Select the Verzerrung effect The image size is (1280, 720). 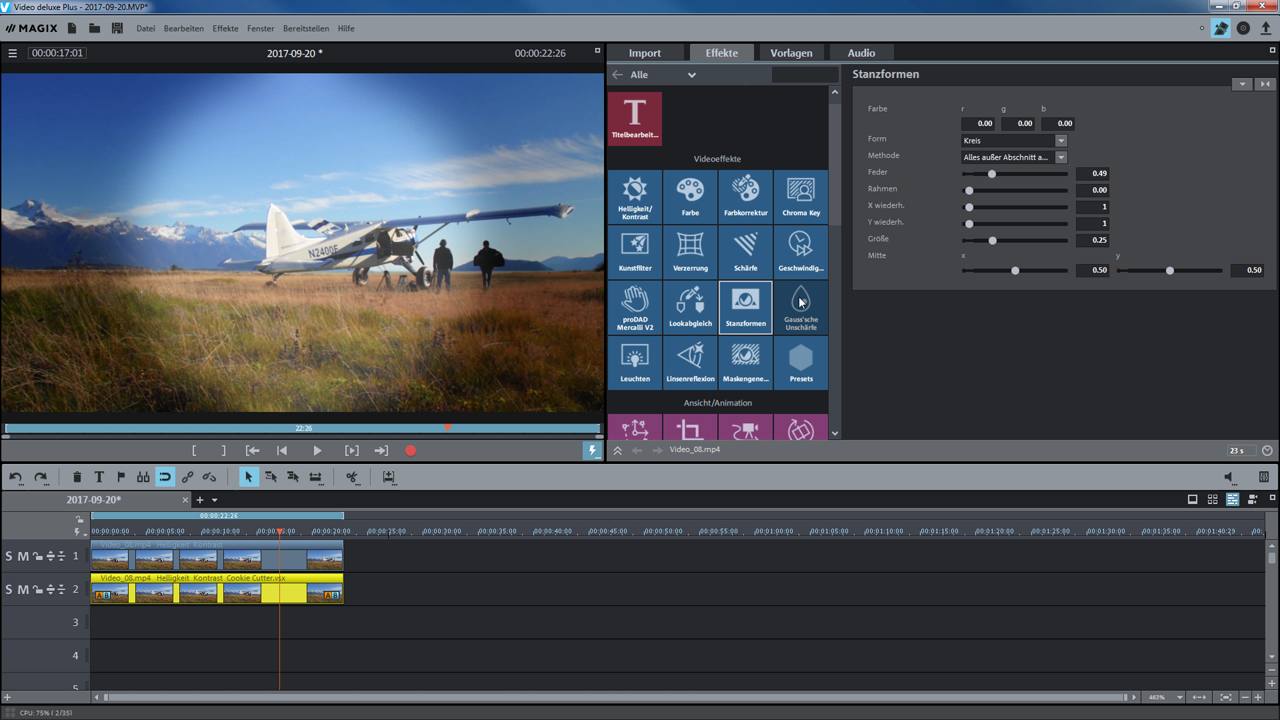(690, 252)
